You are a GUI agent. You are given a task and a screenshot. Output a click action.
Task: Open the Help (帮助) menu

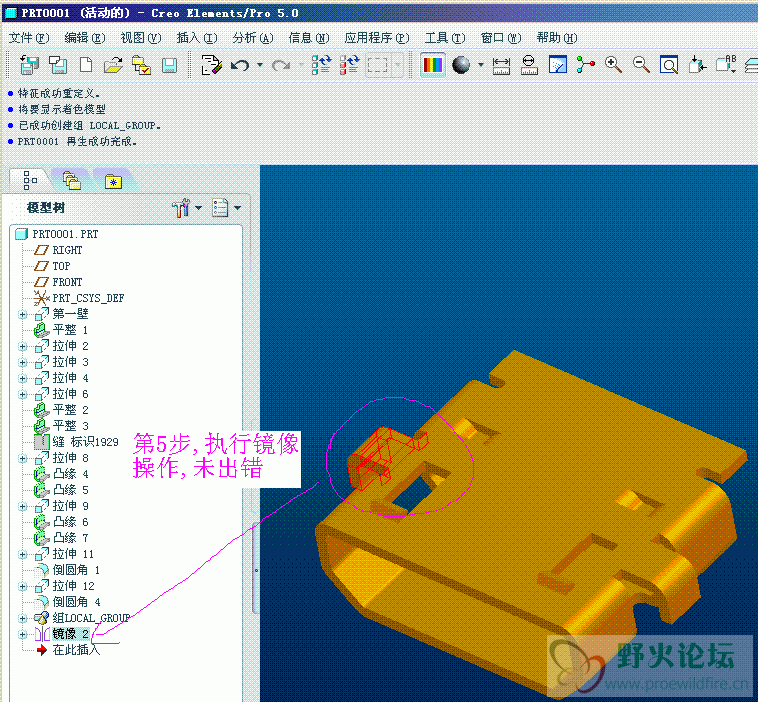[557, 38]
